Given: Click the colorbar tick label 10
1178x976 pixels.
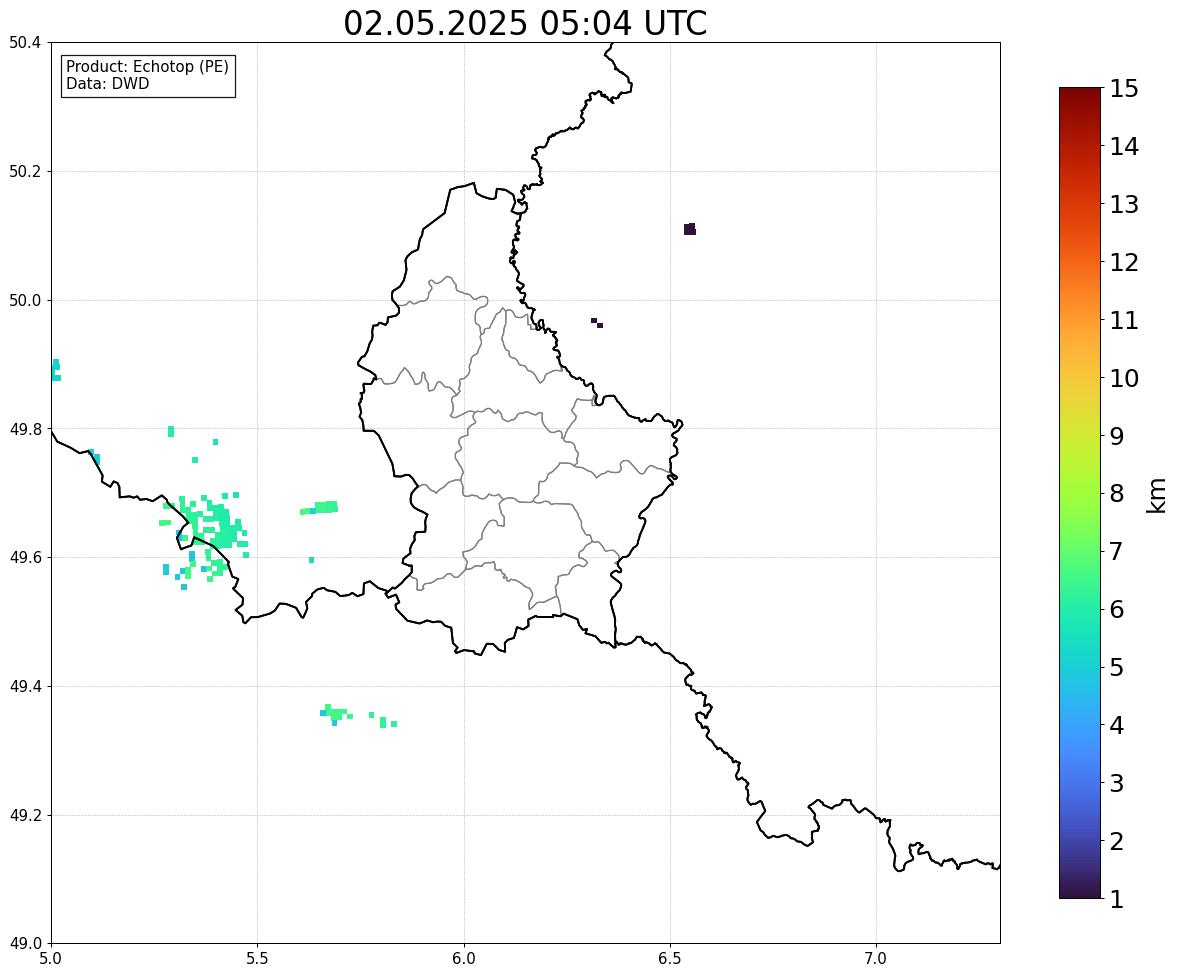Looking at the screenshot, I should (1124, 378).
